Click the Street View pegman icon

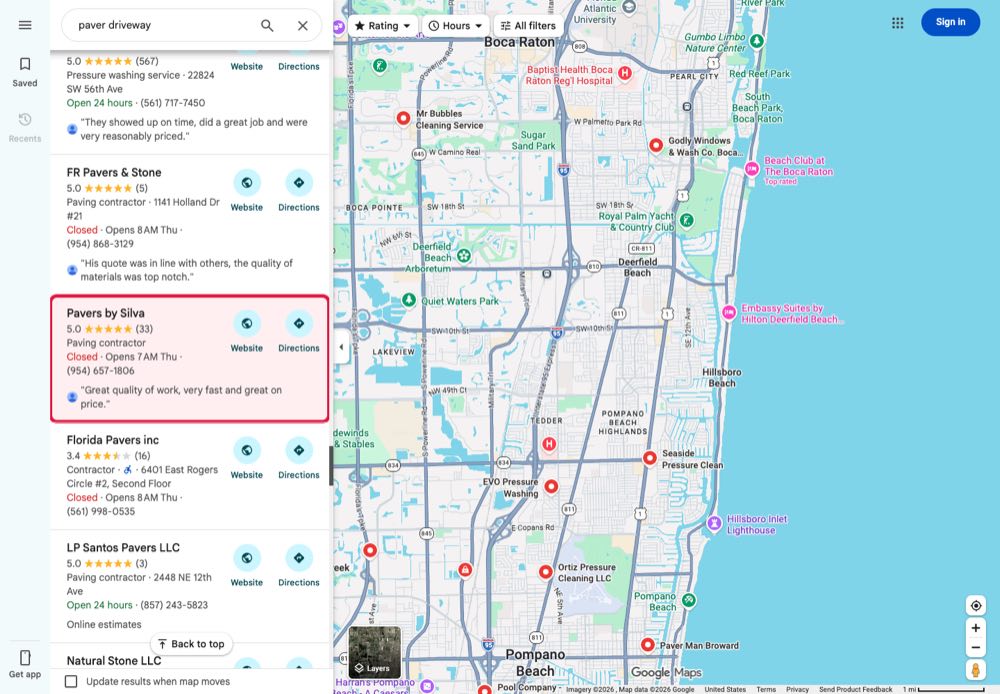click(976, 670)
